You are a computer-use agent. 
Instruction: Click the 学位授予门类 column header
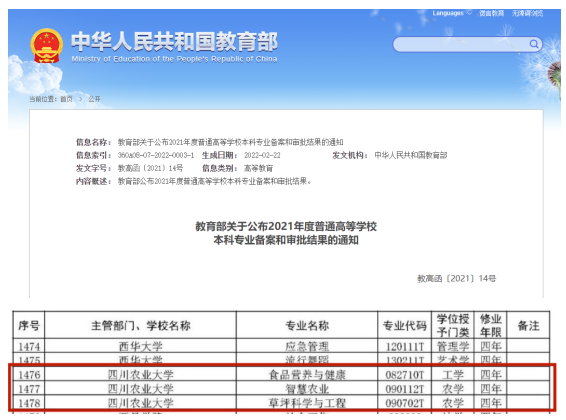coord(453,325)
